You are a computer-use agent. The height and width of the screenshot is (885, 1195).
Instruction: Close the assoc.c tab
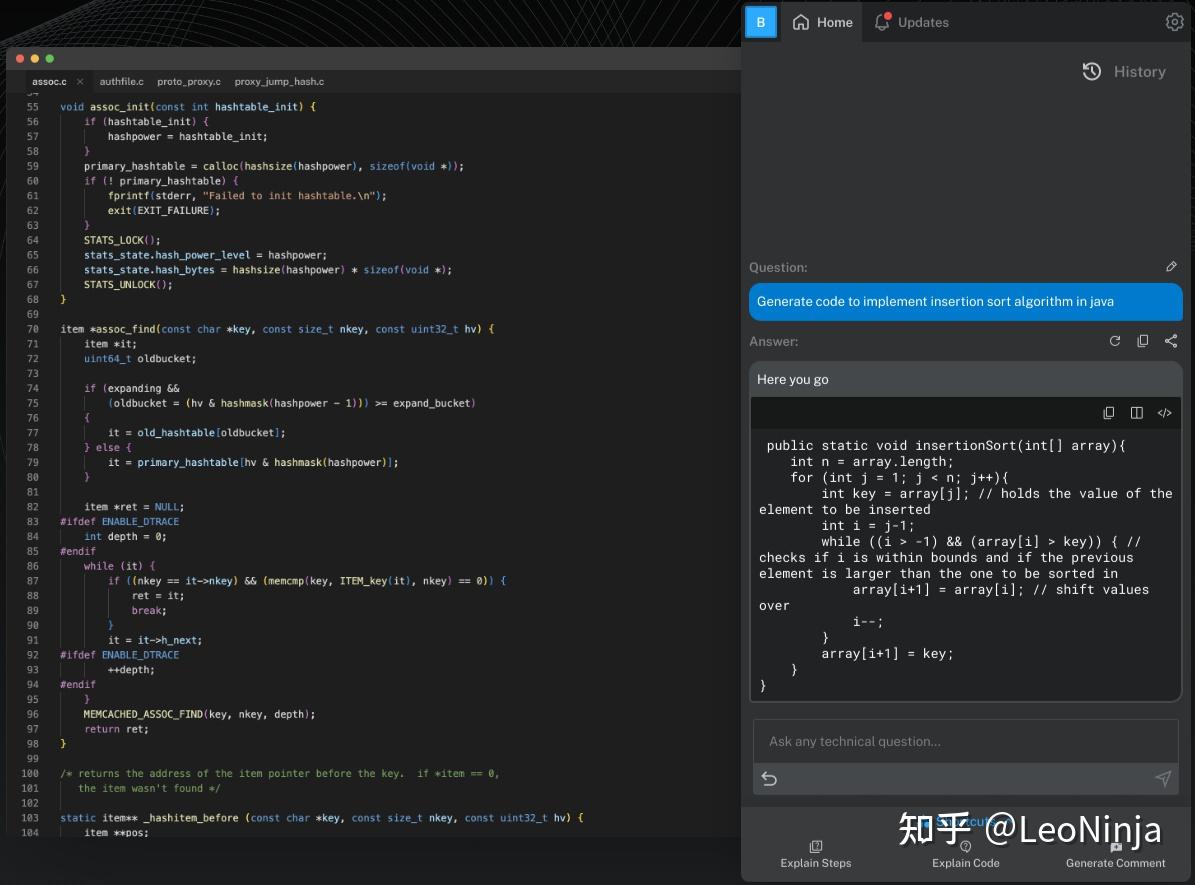80,82
